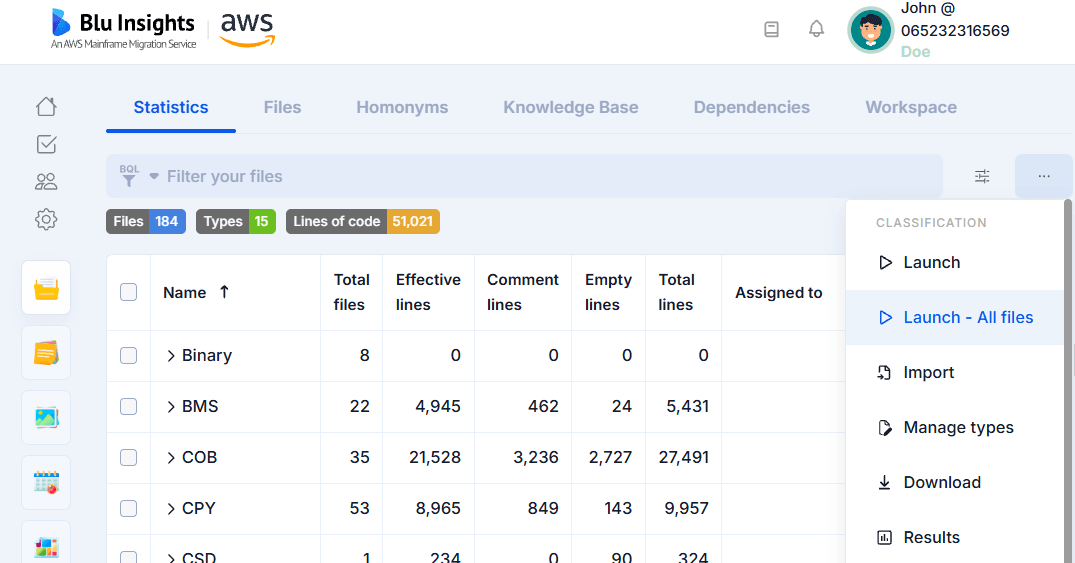
Task: Click the three-dots more actions button
Action: tap(1043, 176)
